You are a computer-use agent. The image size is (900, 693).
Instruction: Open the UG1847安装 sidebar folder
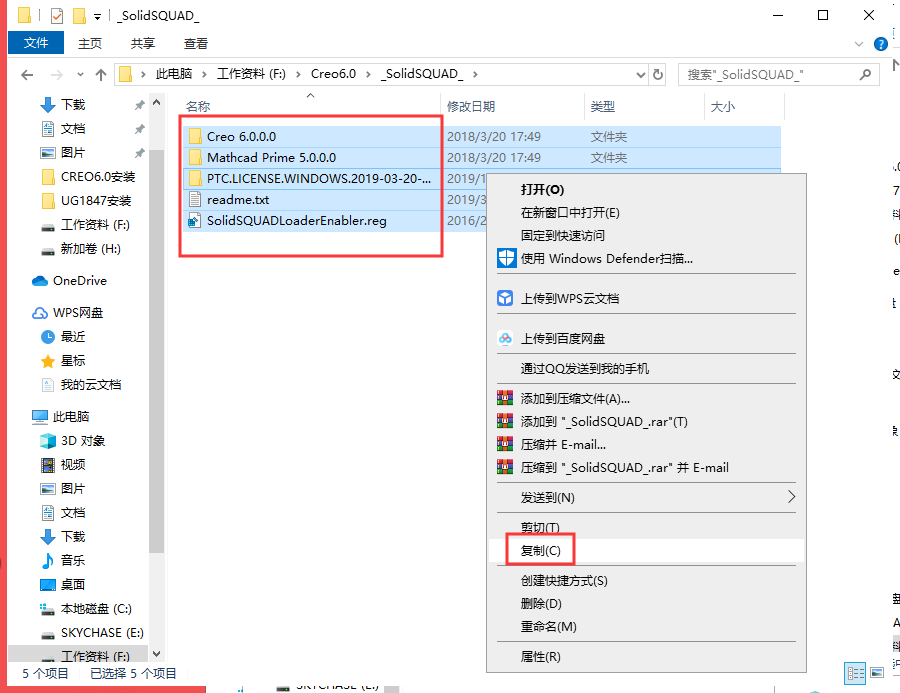click(96, 201)
